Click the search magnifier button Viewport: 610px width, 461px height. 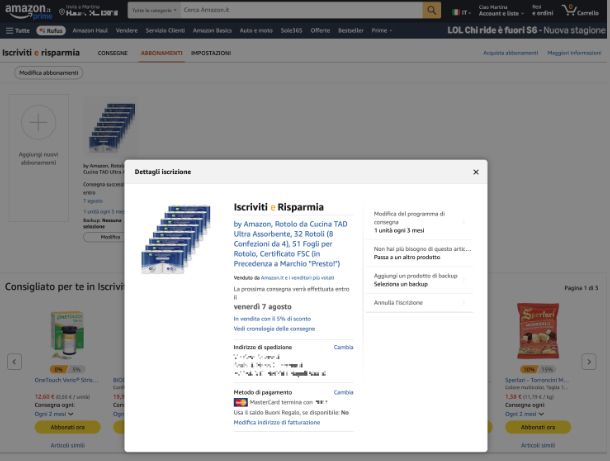(x=431, y=11)
